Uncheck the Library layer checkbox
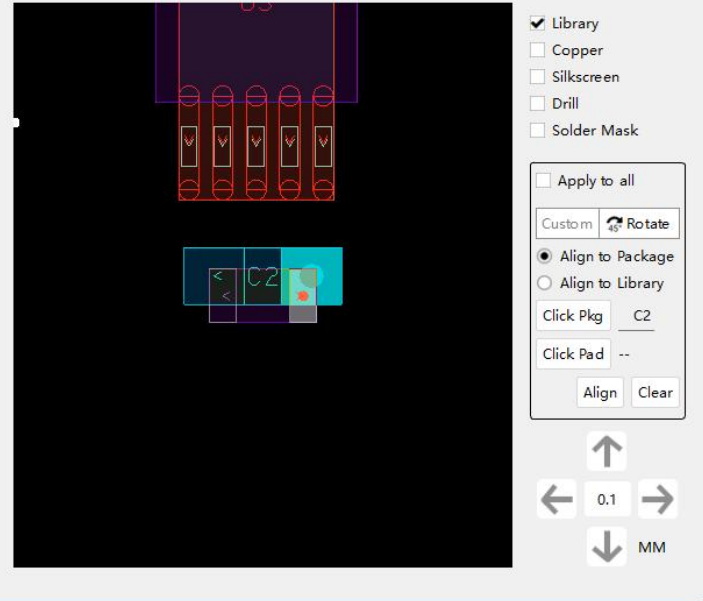Screen dimensions: 703x601 pos(538,24)
